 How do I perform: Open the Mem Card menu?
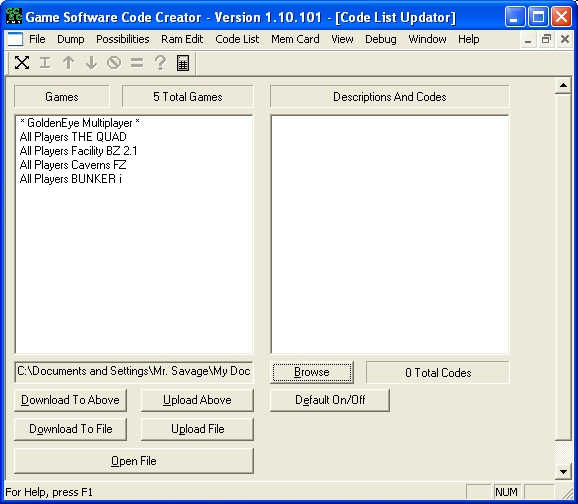pos(295,39)
